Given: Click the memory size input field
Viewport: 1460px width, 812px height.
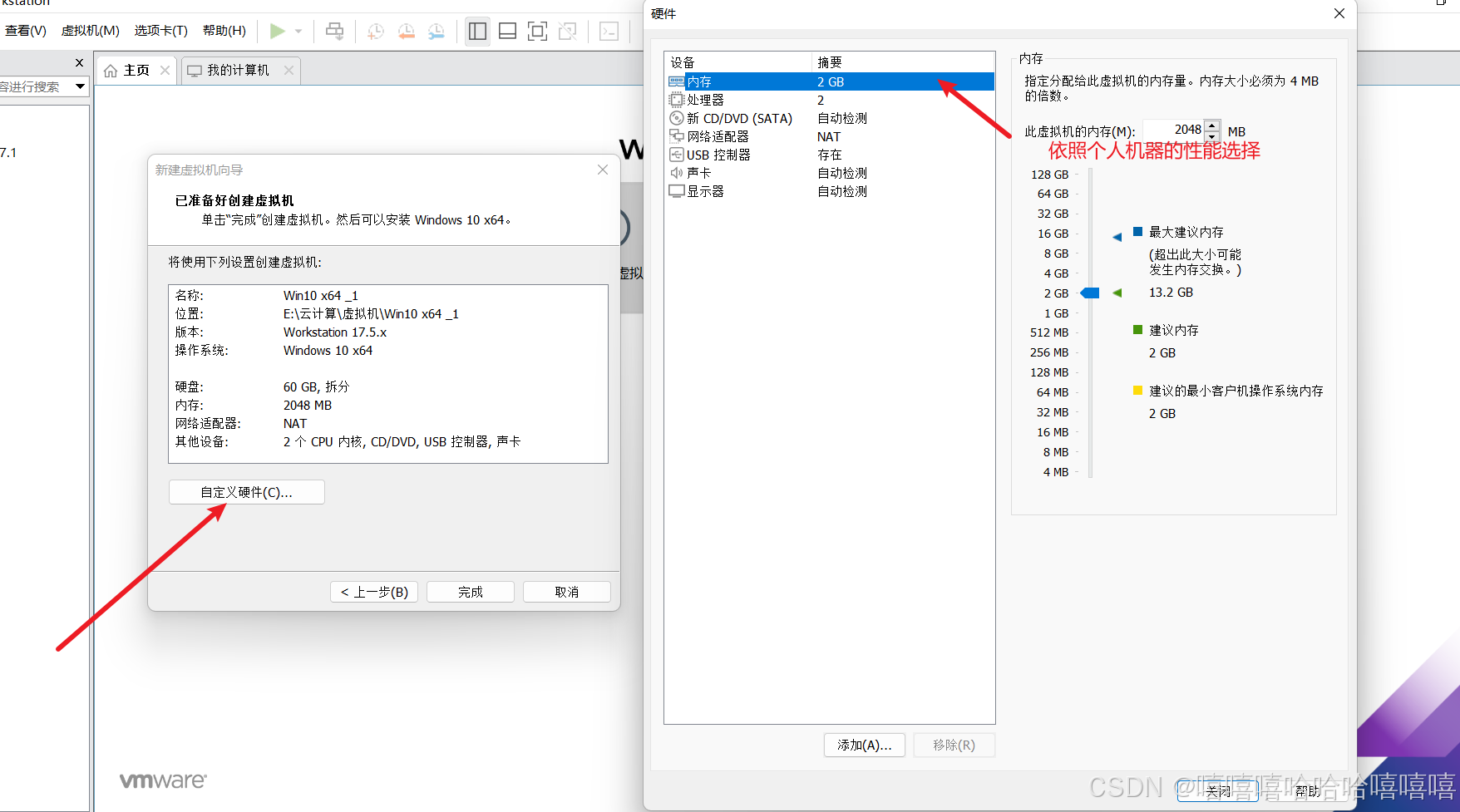Looking at the screenshot, I should 1173,130.
